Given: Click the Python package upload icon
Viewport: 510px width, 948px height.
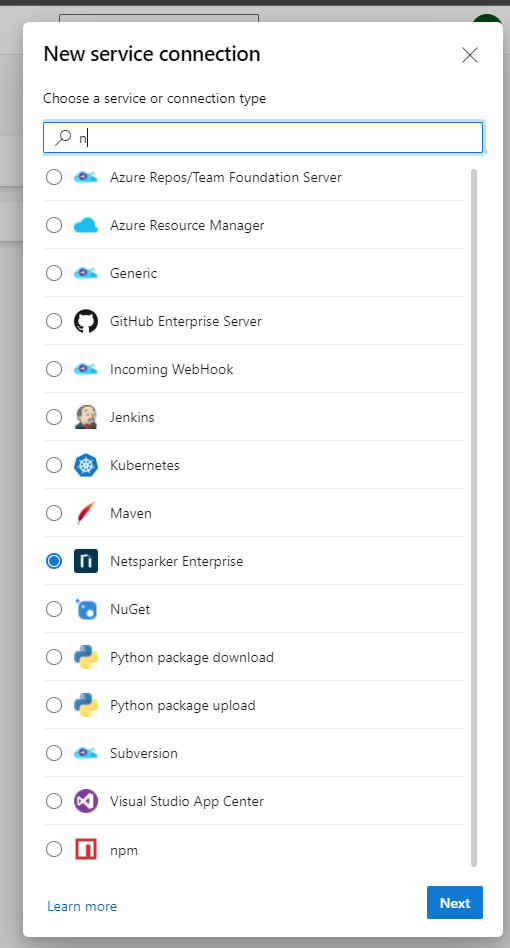Looking at the screenshot, I should pos(86,705).
